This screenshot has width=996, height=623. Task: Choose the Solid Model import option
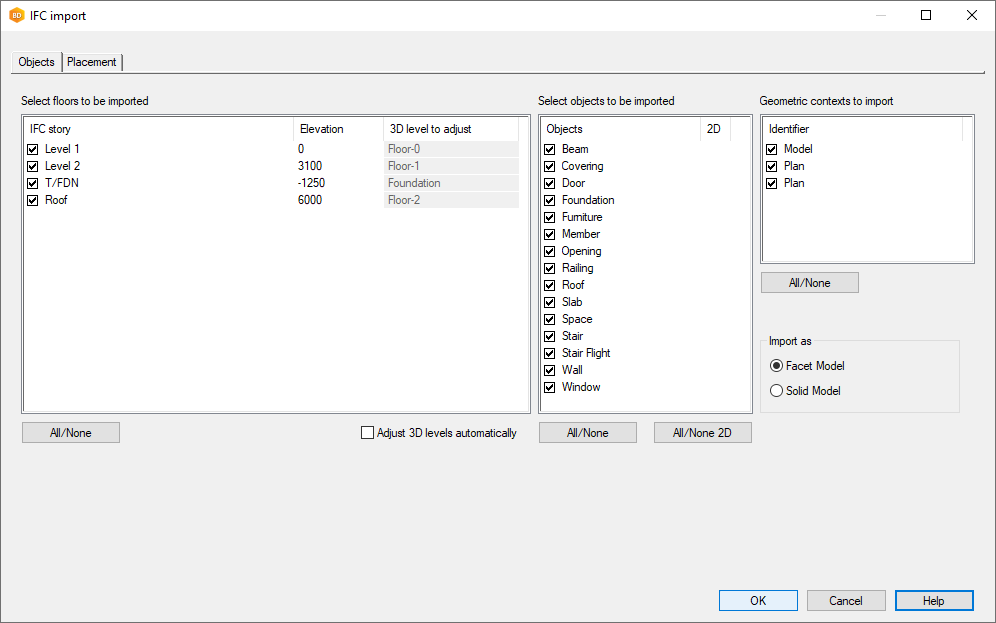coord(776,391)
